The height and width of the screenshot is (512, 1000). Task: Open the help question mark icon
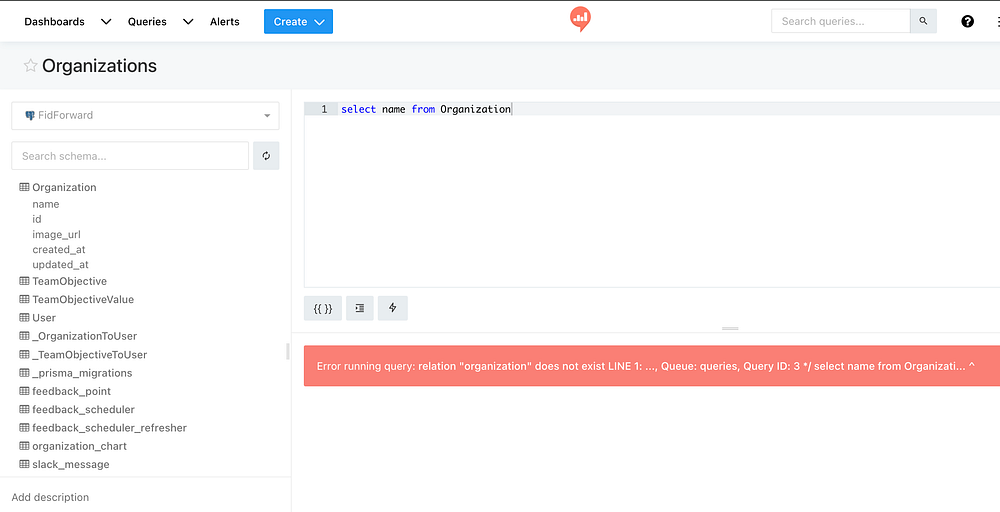(967, 21)
